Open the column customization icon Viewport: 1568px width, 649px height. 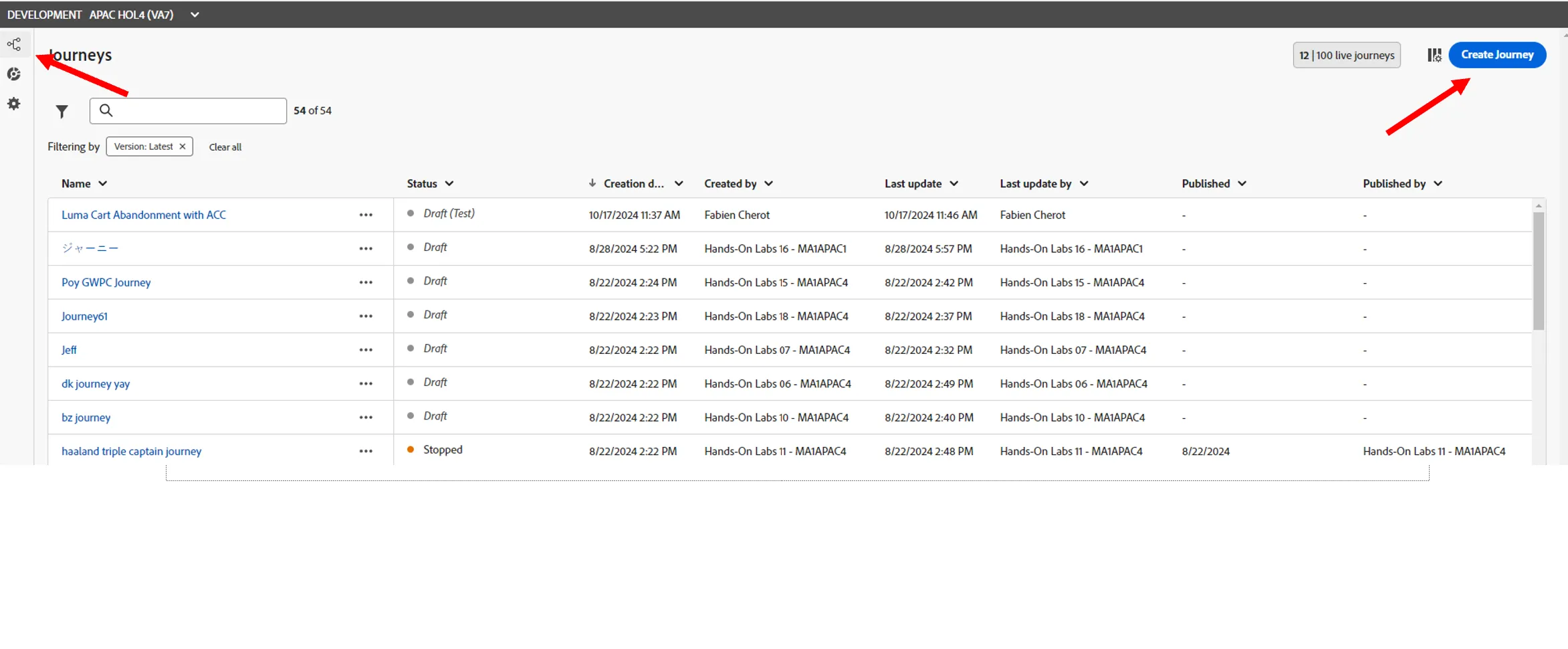1434,55
